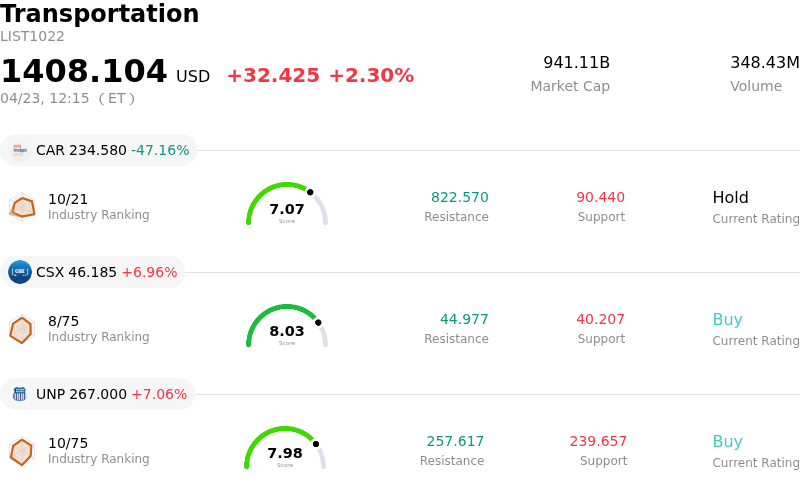Screen dimensions: 800x488
Task: Select the Buy current rating for UNP
Action: click(x=727, y=442)
